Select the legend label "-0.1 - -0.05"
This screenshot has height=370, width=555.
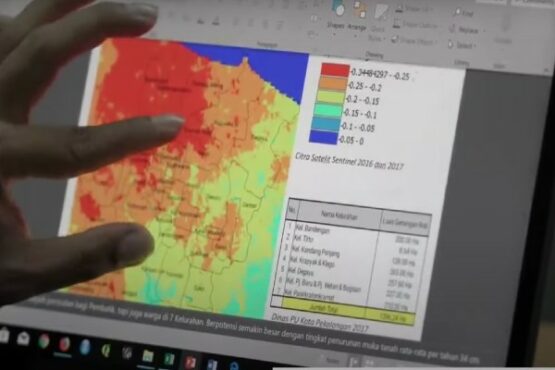tap(357, 127)
